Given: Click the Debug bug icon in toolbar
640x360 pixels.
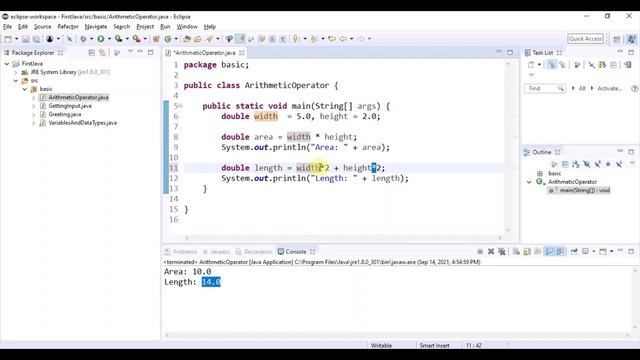Looking at the screenshot, I should tap(83, 39).
